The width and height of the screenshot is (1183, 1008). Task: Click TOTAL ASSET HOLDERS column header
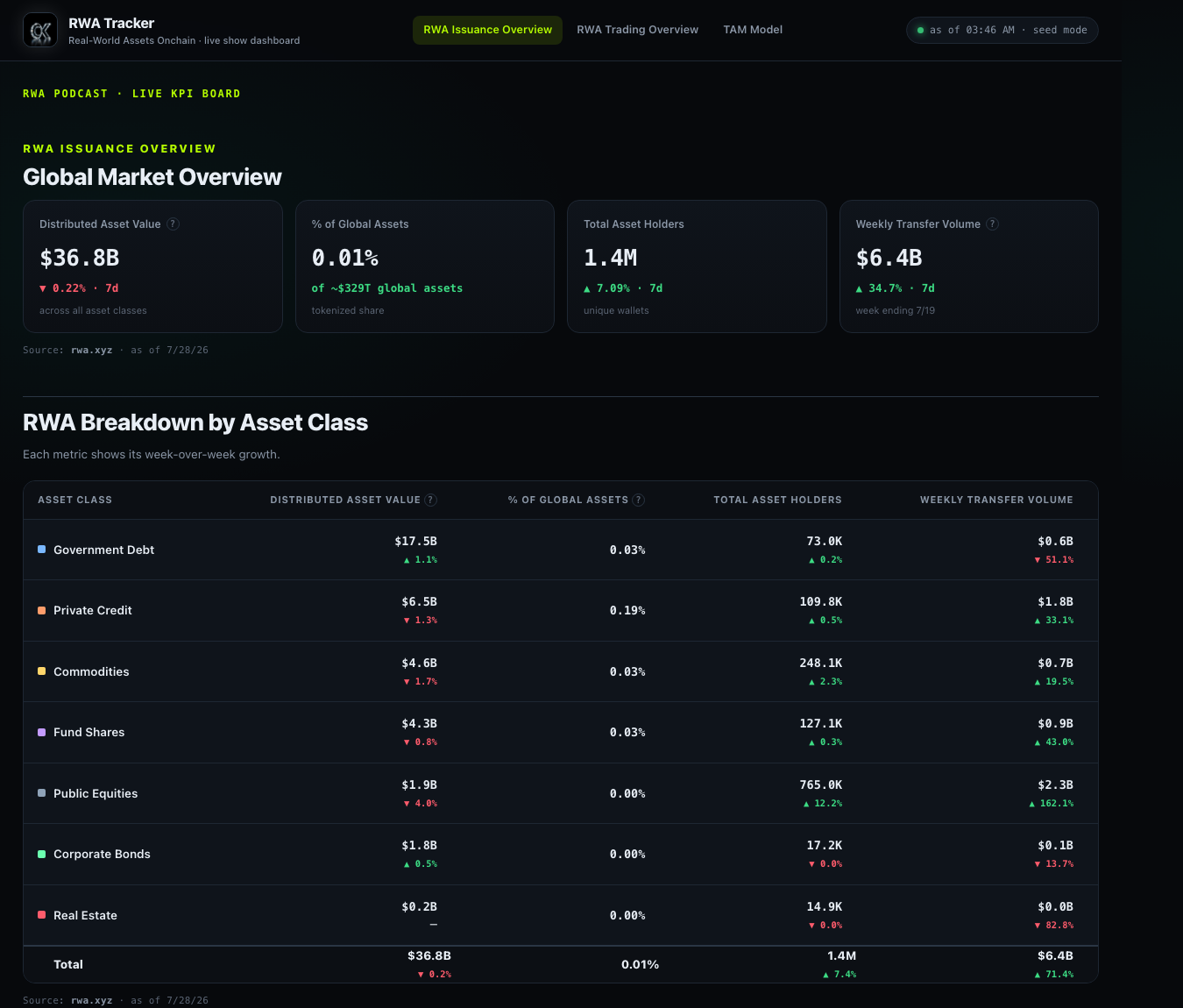(x=777, y=500)
